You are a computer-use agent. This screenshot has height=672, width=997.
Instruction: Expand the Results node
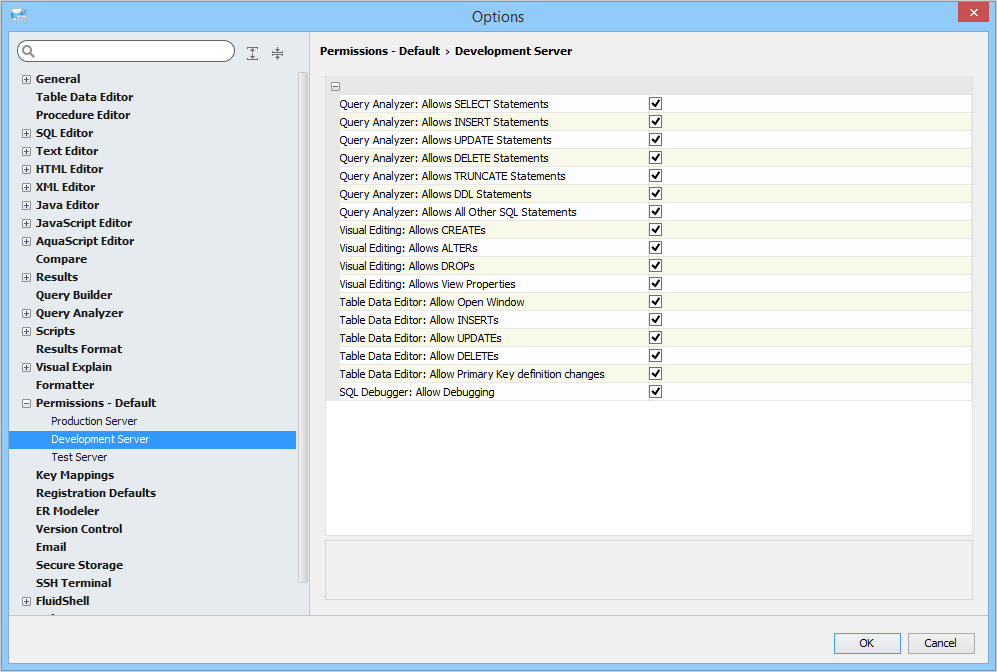point(26,277)
